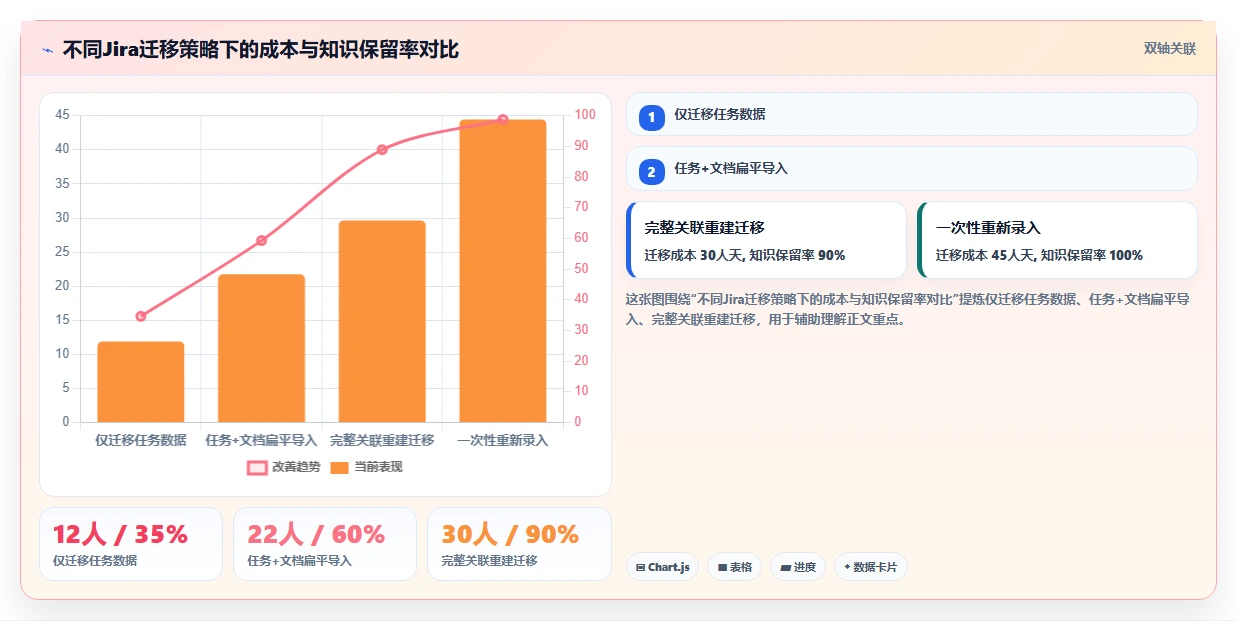This screenshot has width=1237, height=621.
Task: Click the trend line point above 仅迁移任务数据
Action: (141, 316)
